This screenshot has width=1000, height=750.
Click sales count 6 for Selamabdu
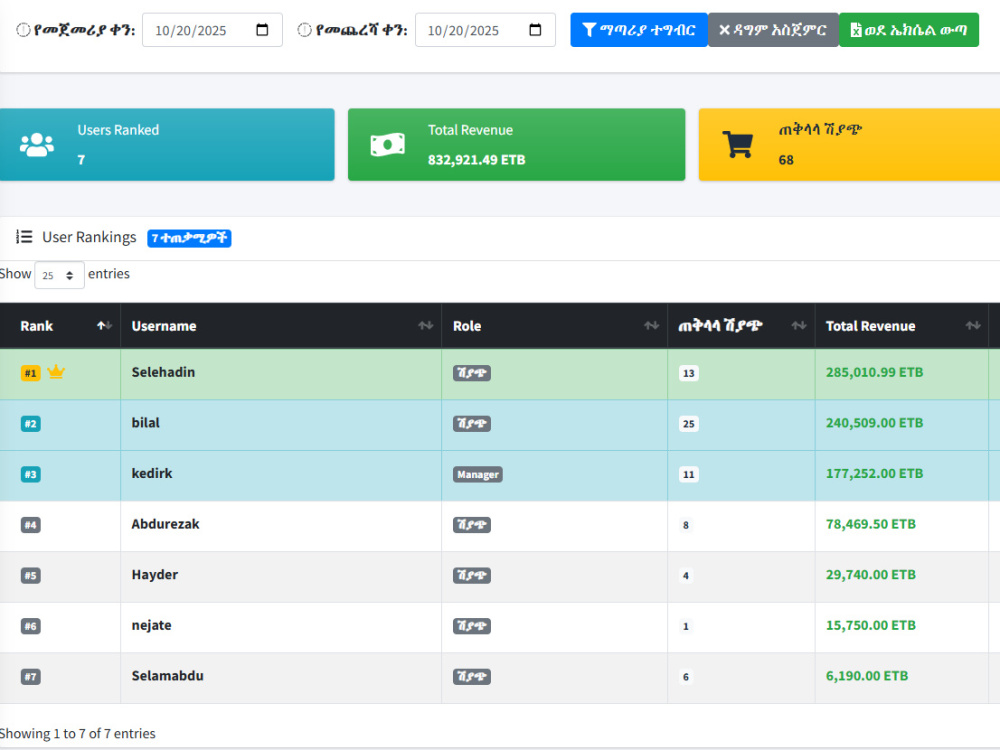point(686,677)
